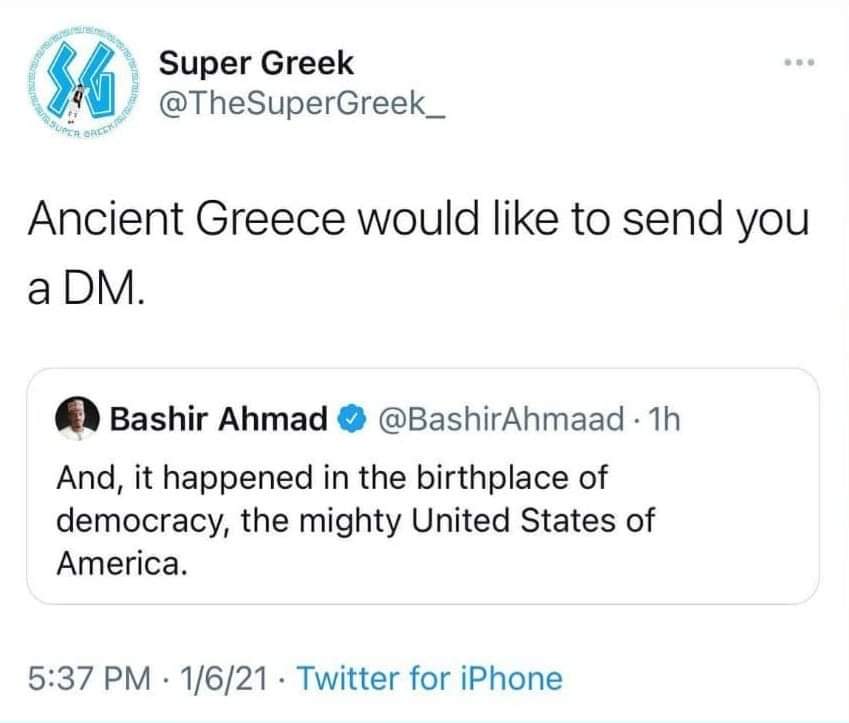Click the name Super Greek
Screen dimensions: 849x723
click(253, 62)
